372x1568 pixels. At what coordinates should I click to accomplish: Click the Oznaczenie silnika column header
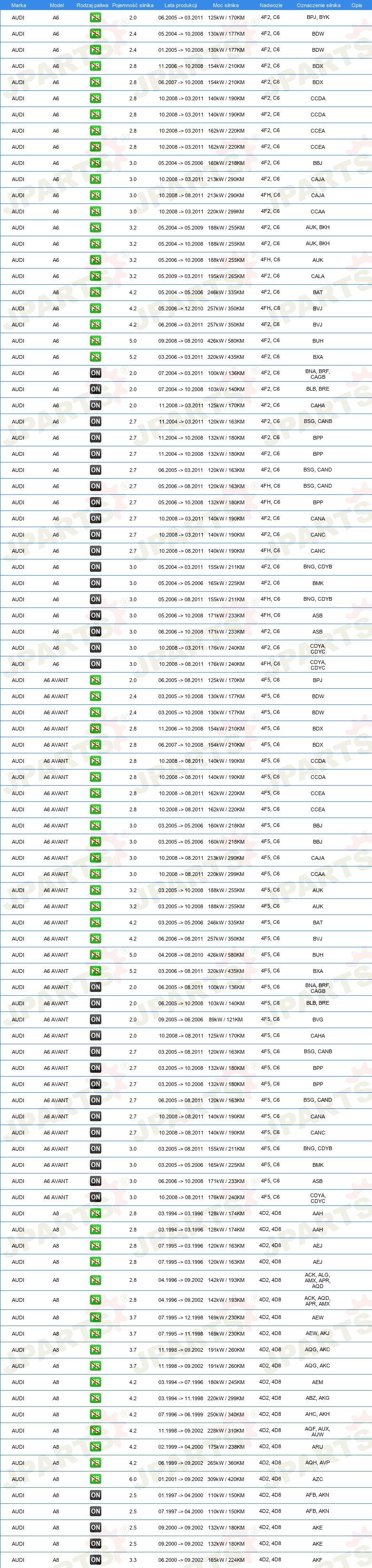(x=318, y=5)
